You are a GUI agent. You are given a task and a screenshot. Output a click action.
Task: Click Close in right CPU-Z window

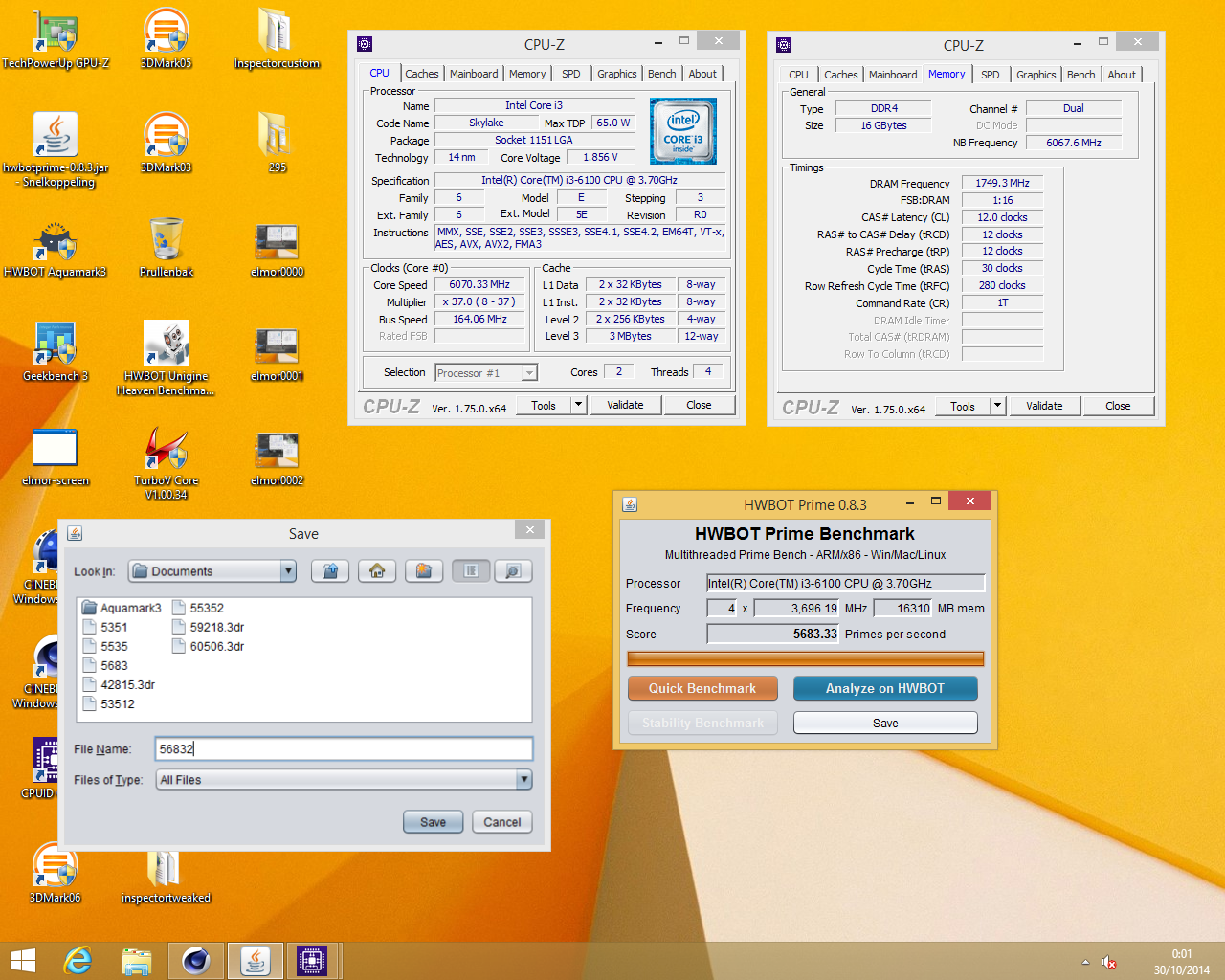click(x=1118, y=406)
